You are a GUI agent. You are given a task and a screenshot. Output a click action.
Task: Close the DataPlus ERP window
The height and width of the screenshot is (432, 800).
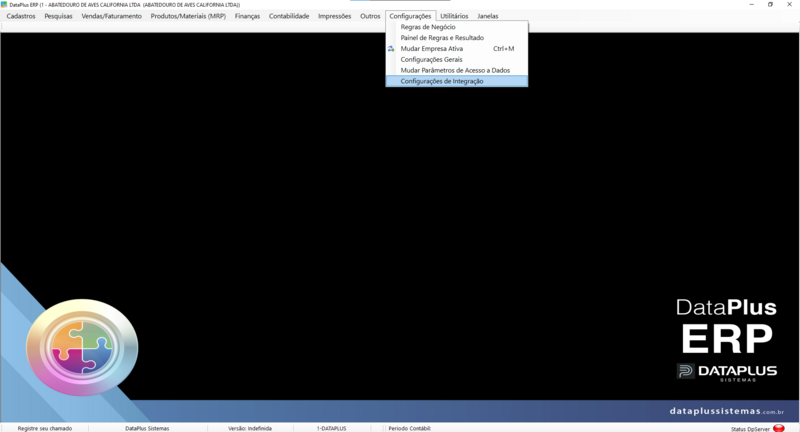pos(789,5)
